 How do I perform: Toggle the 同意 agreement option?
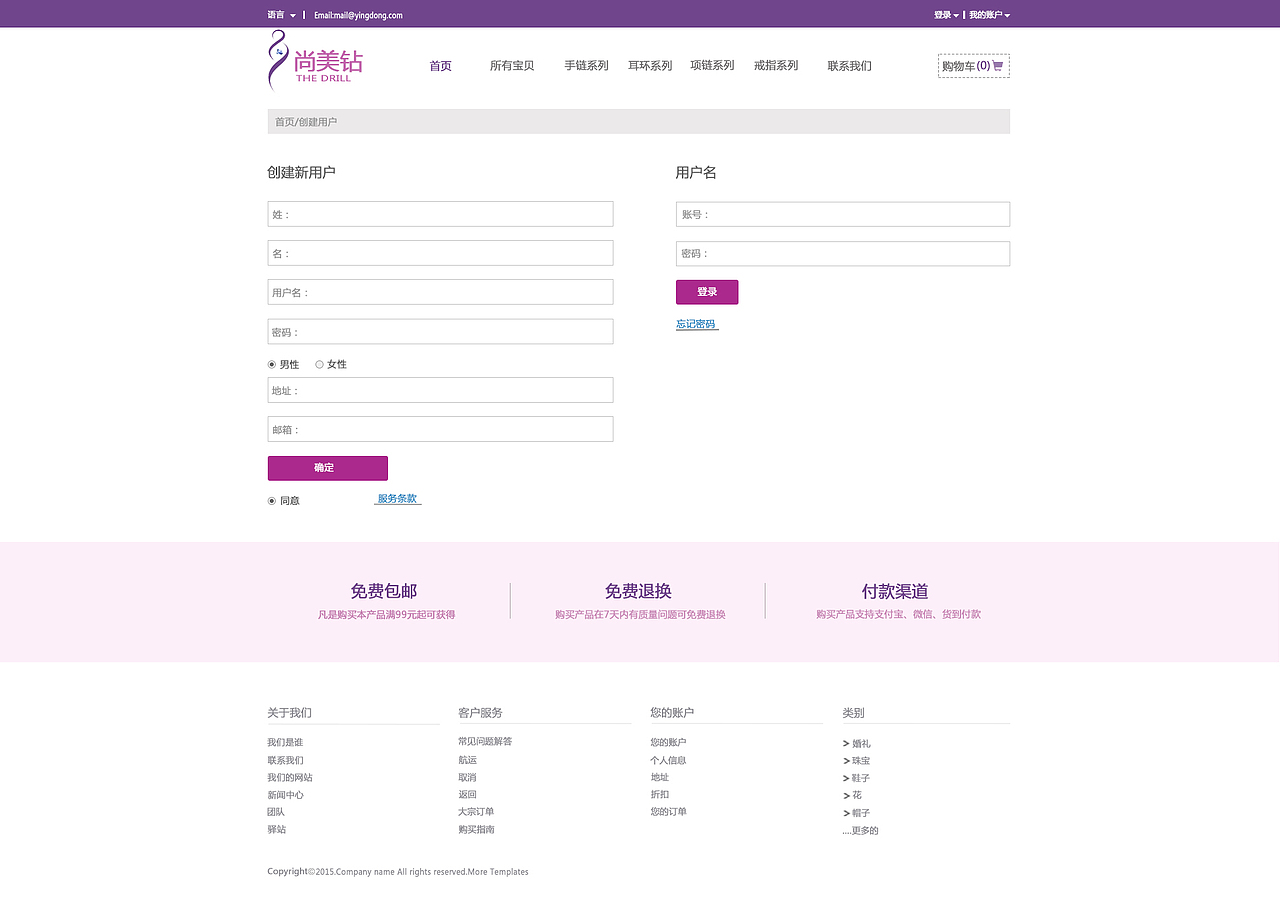coord(271,500)
